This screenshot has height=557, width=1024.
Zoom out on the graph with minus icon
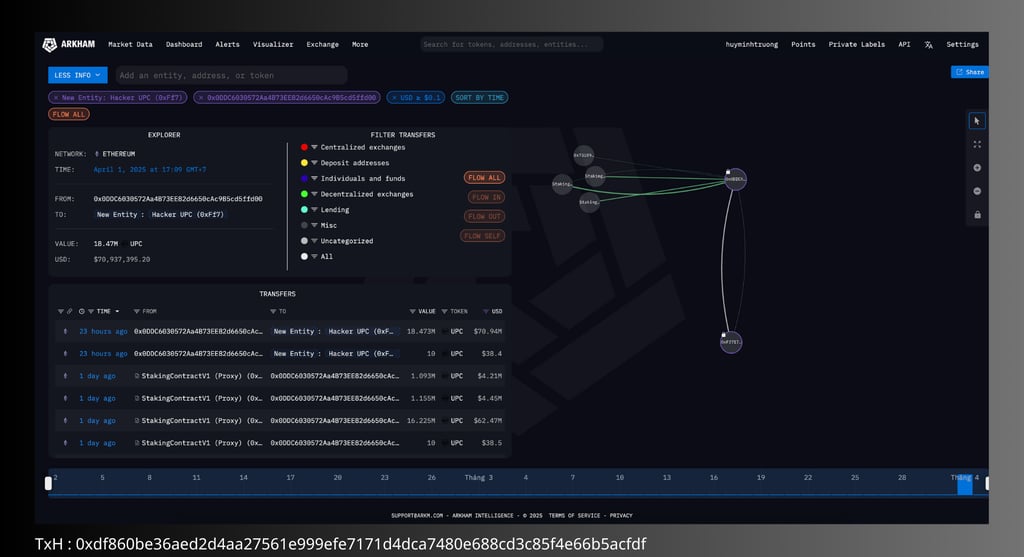point(977,191)
